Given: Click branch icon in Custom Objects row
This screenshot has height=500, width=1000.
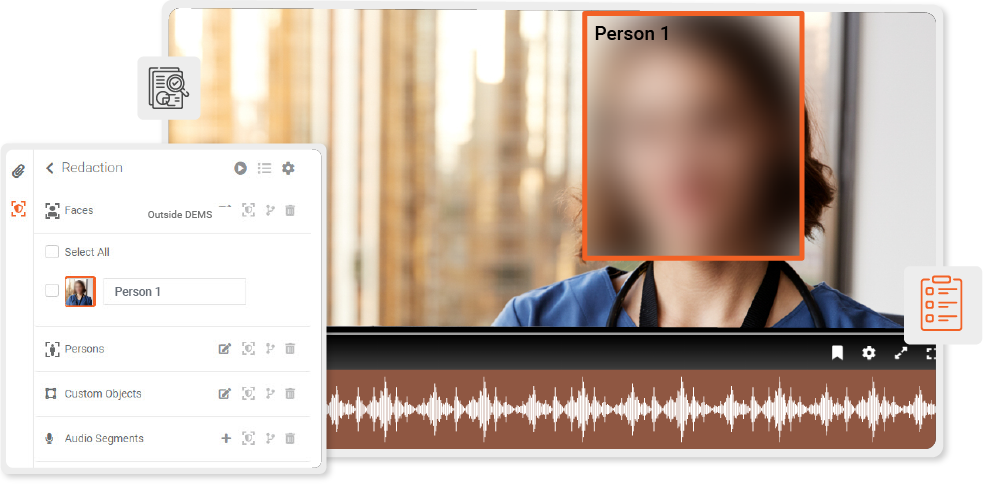Looking at the screenshot, I should (x=270, y=393).
